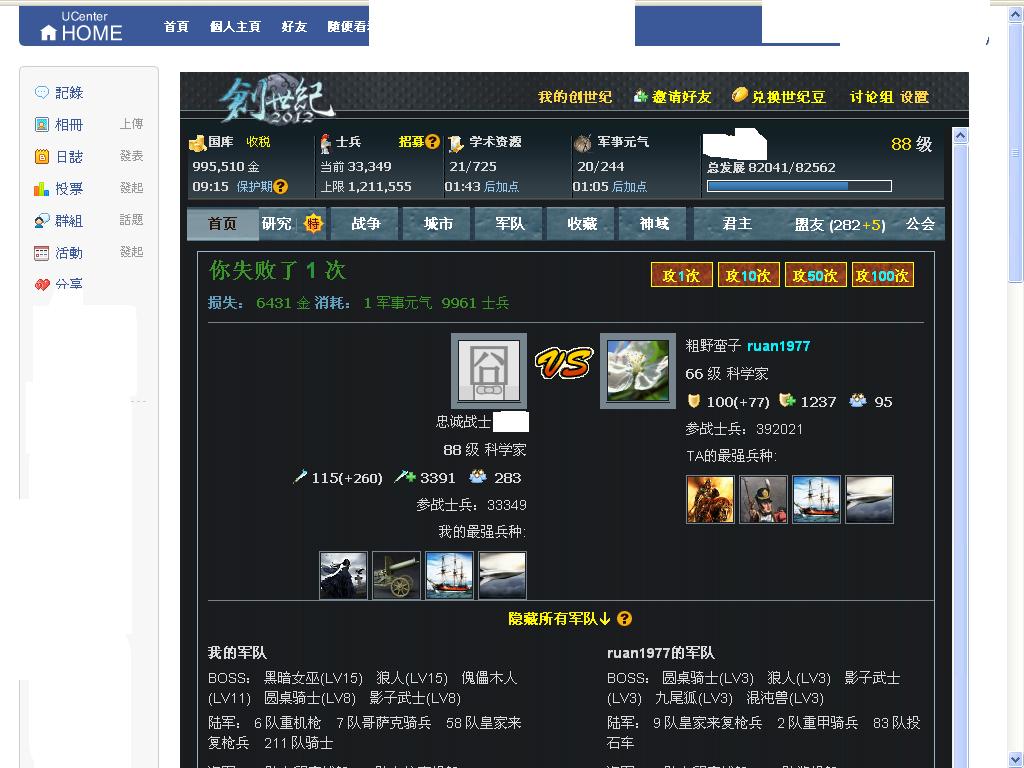Open the 公会 tab

pyautogui.click(x=920, y=224)
